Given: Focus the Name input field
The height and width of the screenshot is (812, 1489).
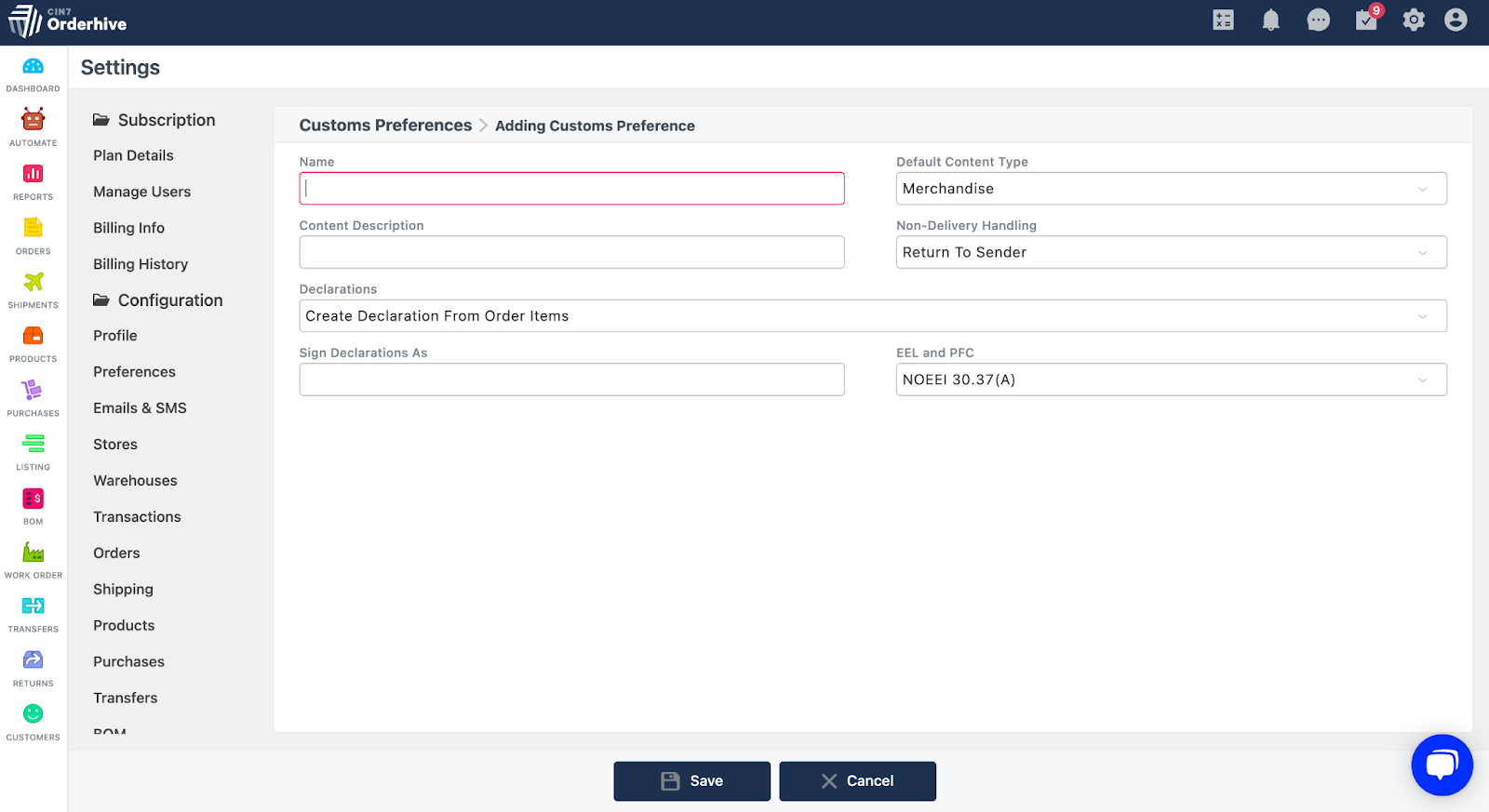Looking at the screenshot, I should 571,189.
